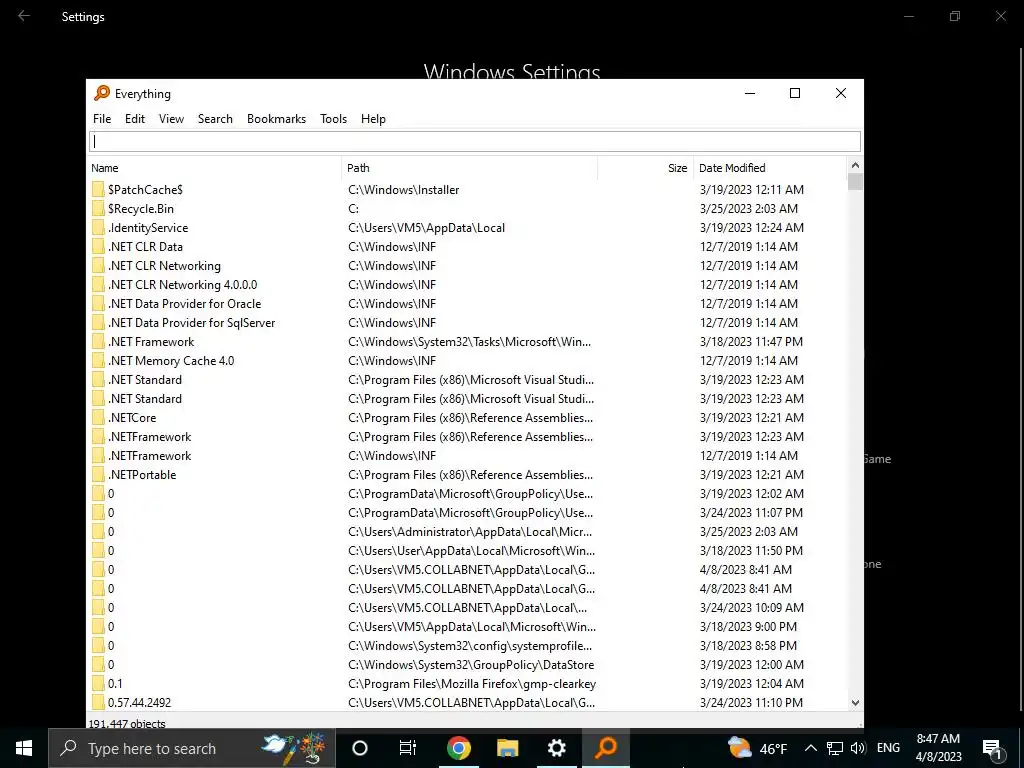Open the notification center icon
The image size is (1024, 768).
coord(993,748)
